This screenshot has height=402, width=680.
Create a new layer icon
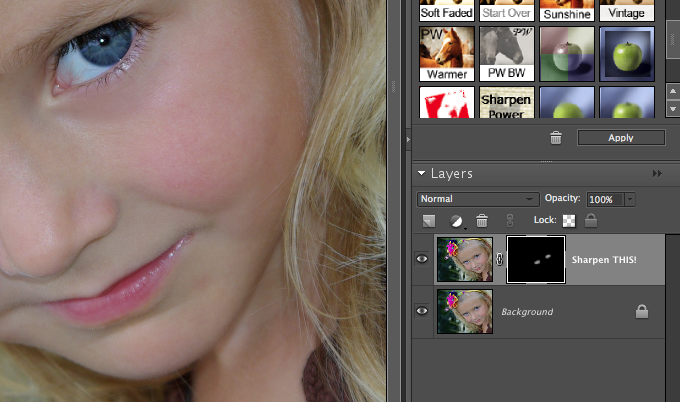pos(429,221)
